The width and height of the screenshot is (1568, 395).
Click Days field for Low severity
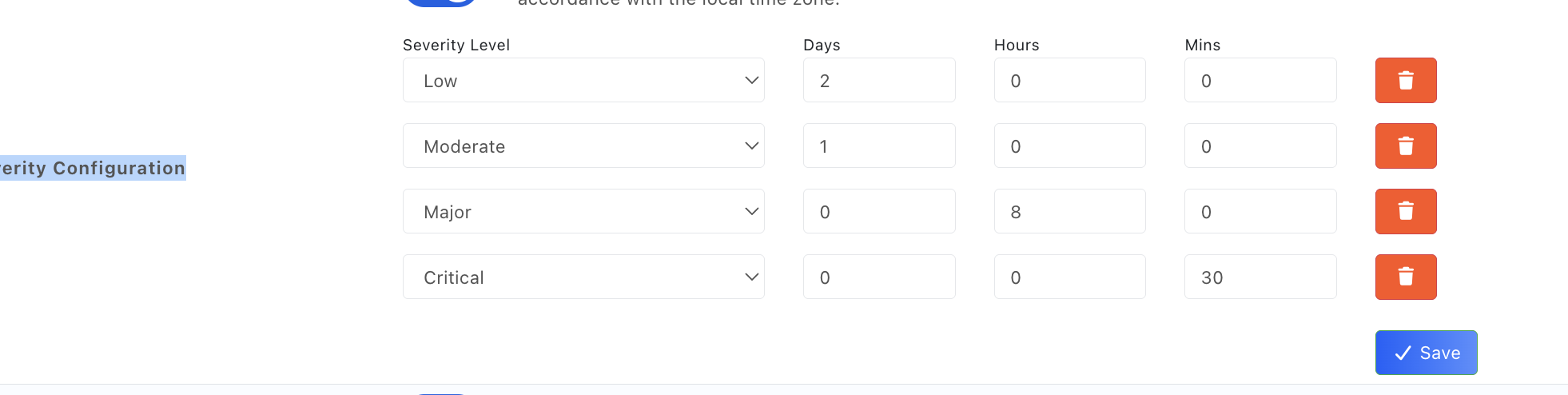tap(878, 80)
